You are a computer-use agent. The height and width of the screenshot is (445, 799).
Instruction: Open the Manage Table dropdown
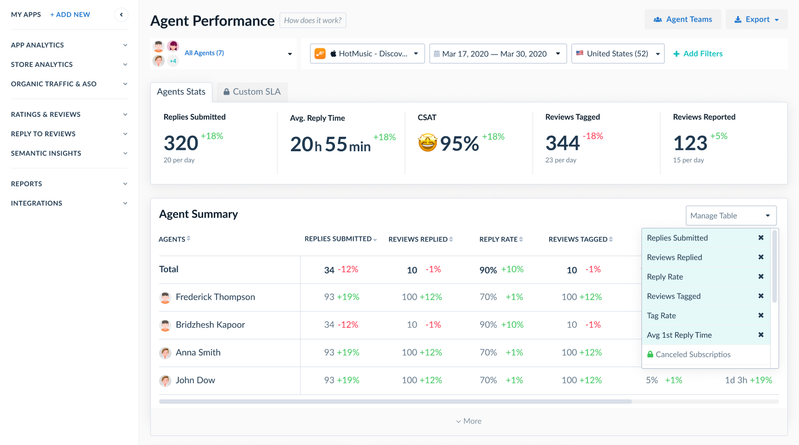(730, 216)
